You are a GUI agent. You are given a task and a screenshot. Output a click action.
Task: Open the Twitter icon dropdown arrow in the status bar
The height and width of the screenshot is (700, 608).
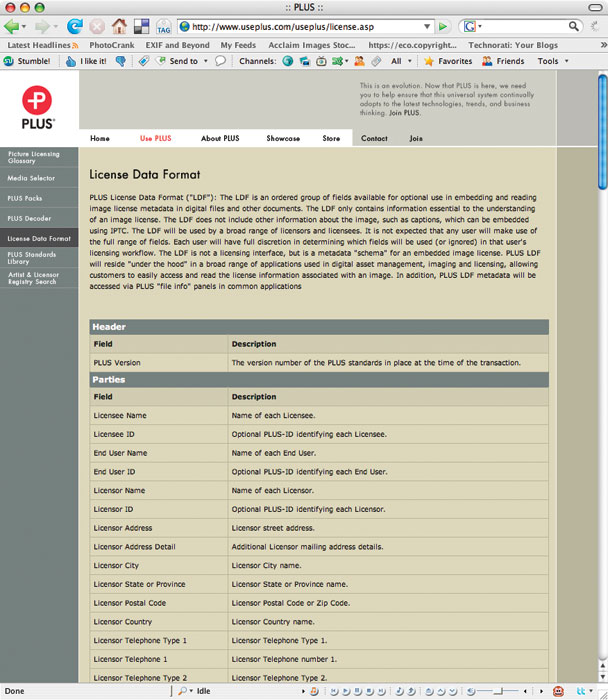click(x=591, y=691)
